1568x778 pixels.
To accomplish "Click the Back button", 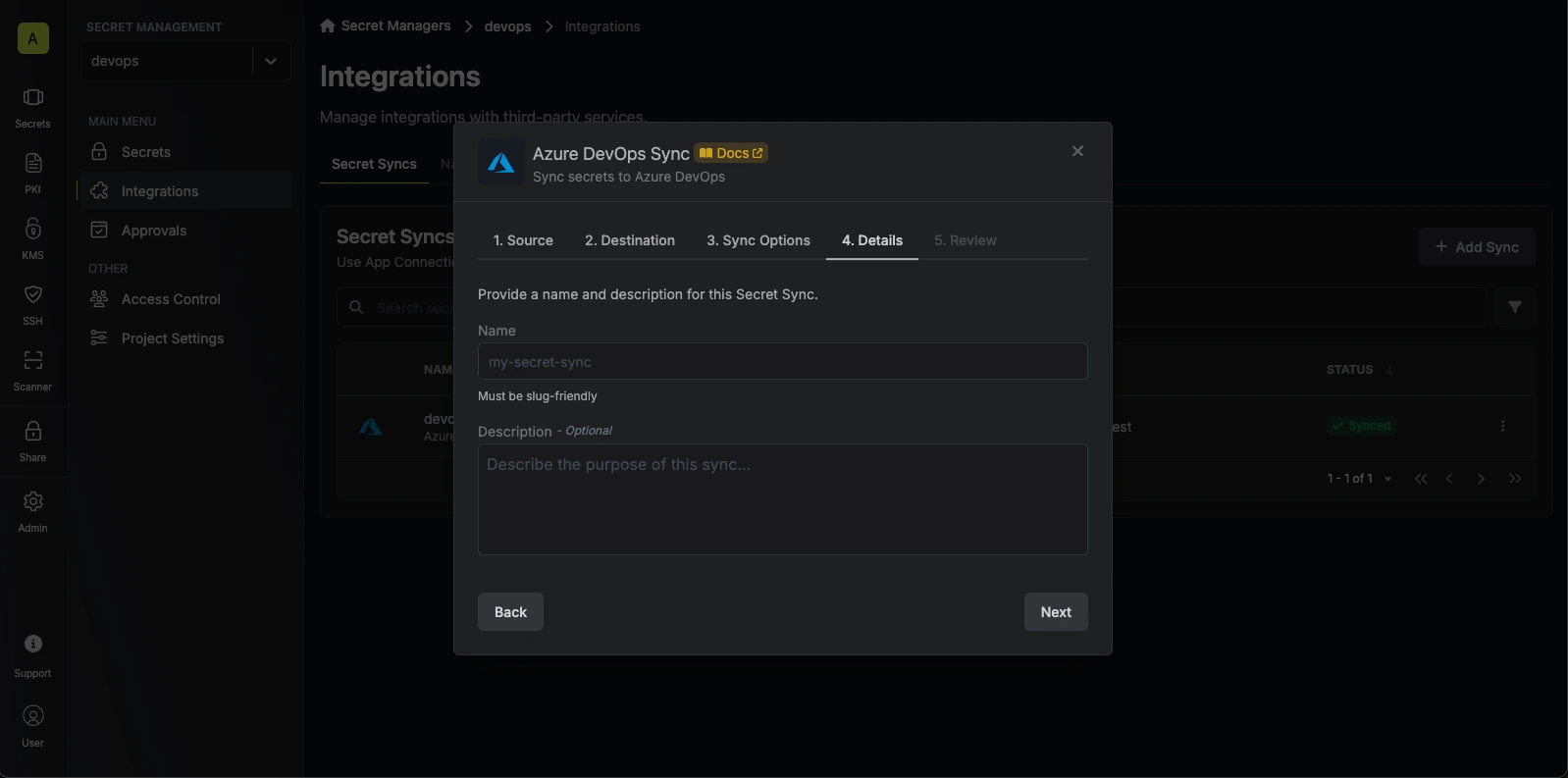I will pos(510,612).
